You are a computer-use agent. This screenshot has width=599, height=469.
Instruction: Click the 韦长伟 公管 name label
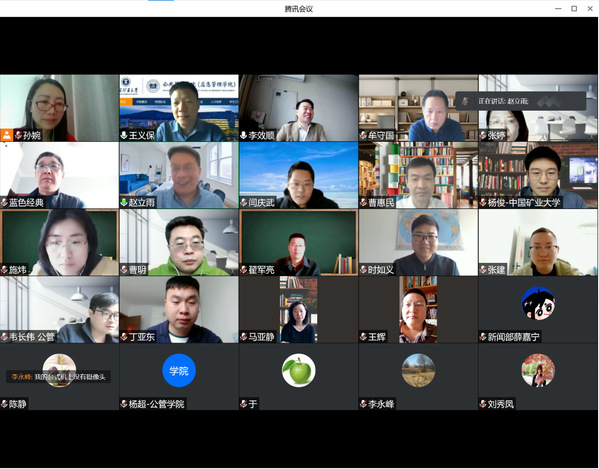(x=32, y=337)
